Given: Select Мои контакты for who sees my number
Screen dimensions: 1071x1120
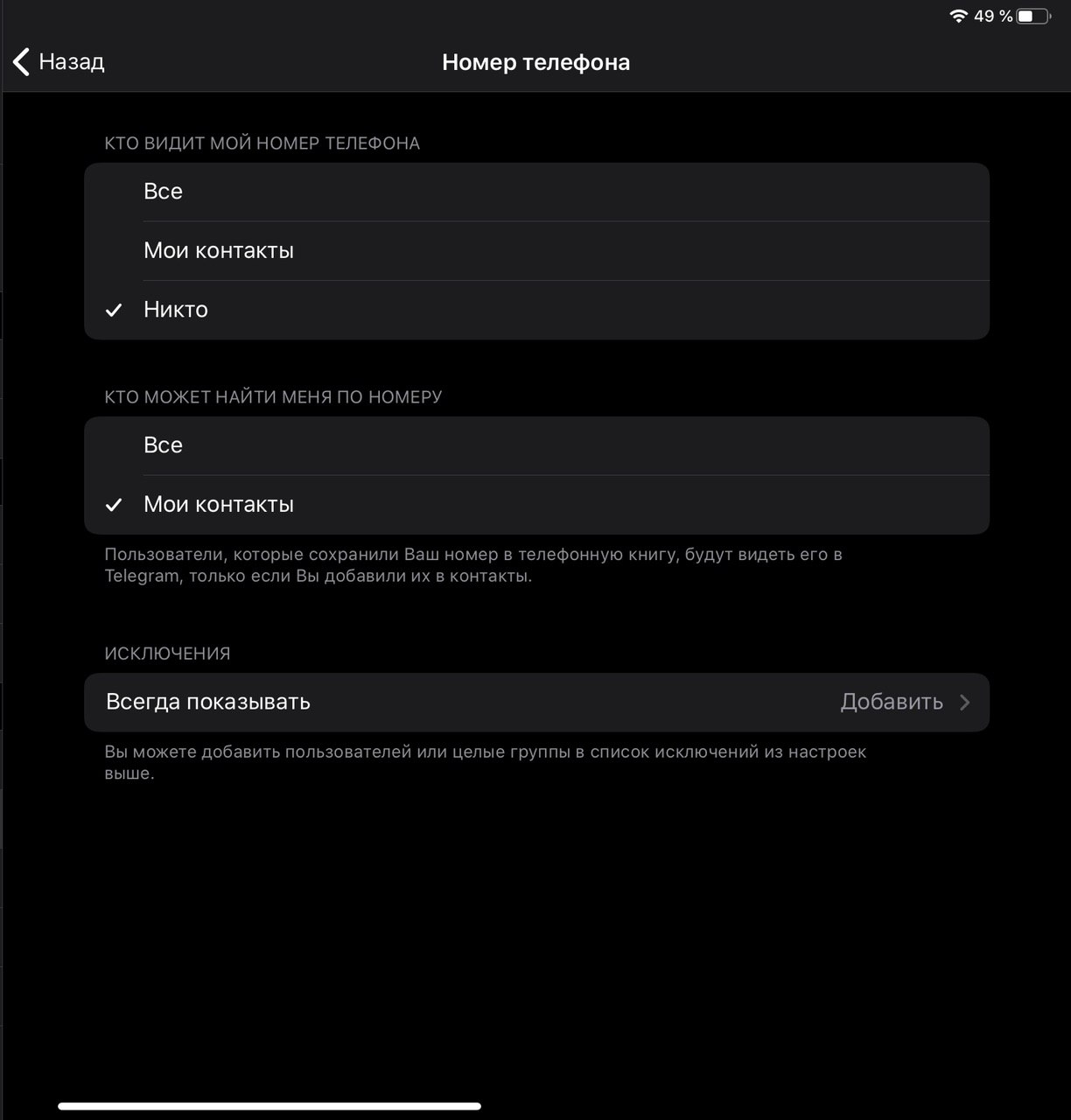Looking at the screenshot, I should [x=536, y=251].
